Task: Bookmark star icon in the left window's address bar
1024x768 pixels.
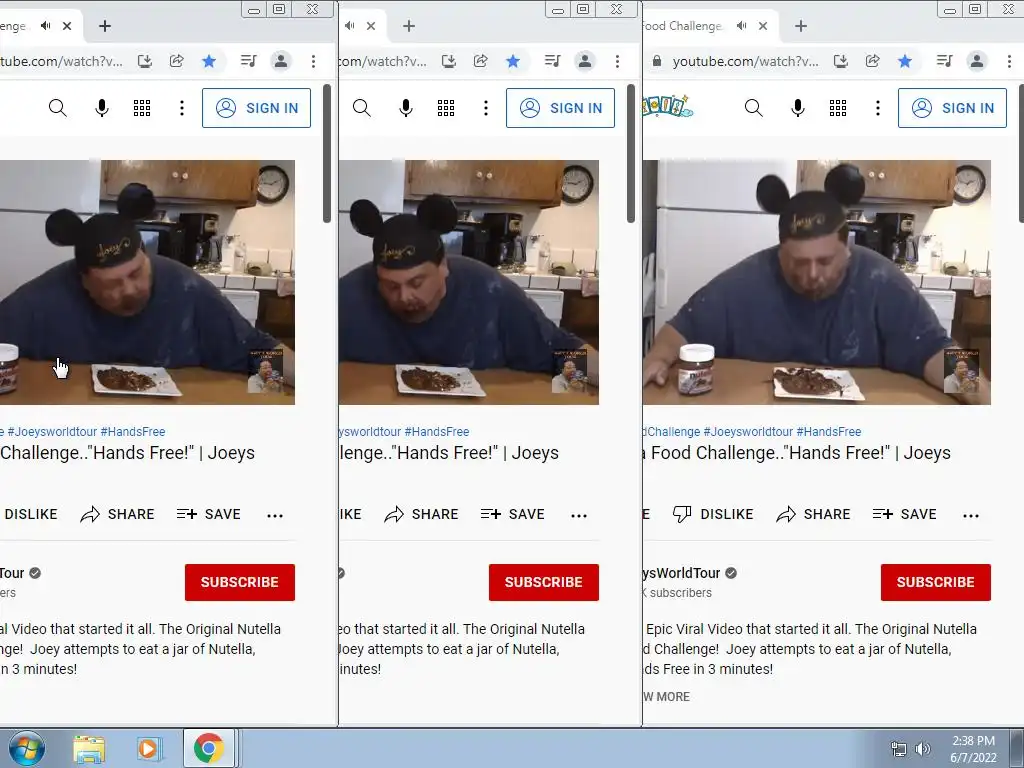Action: [209, 61]
